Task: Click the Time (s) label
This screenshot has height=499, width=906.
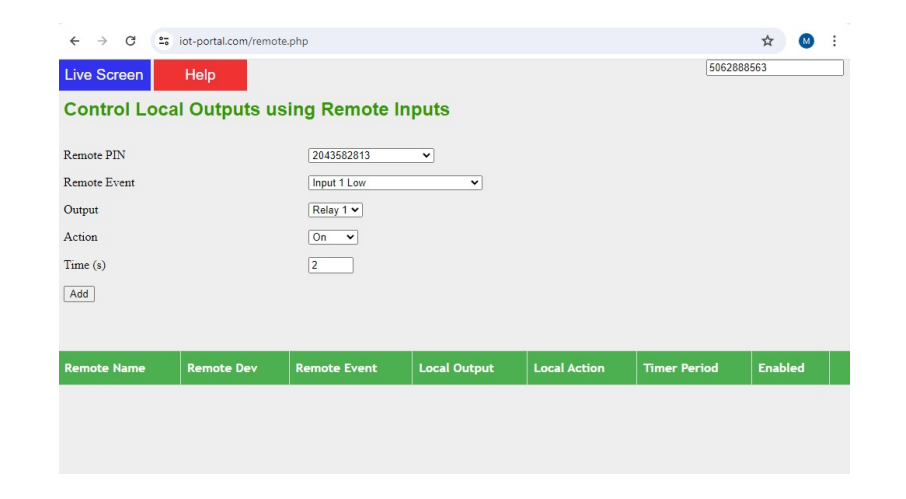Action: coord(84,265)
